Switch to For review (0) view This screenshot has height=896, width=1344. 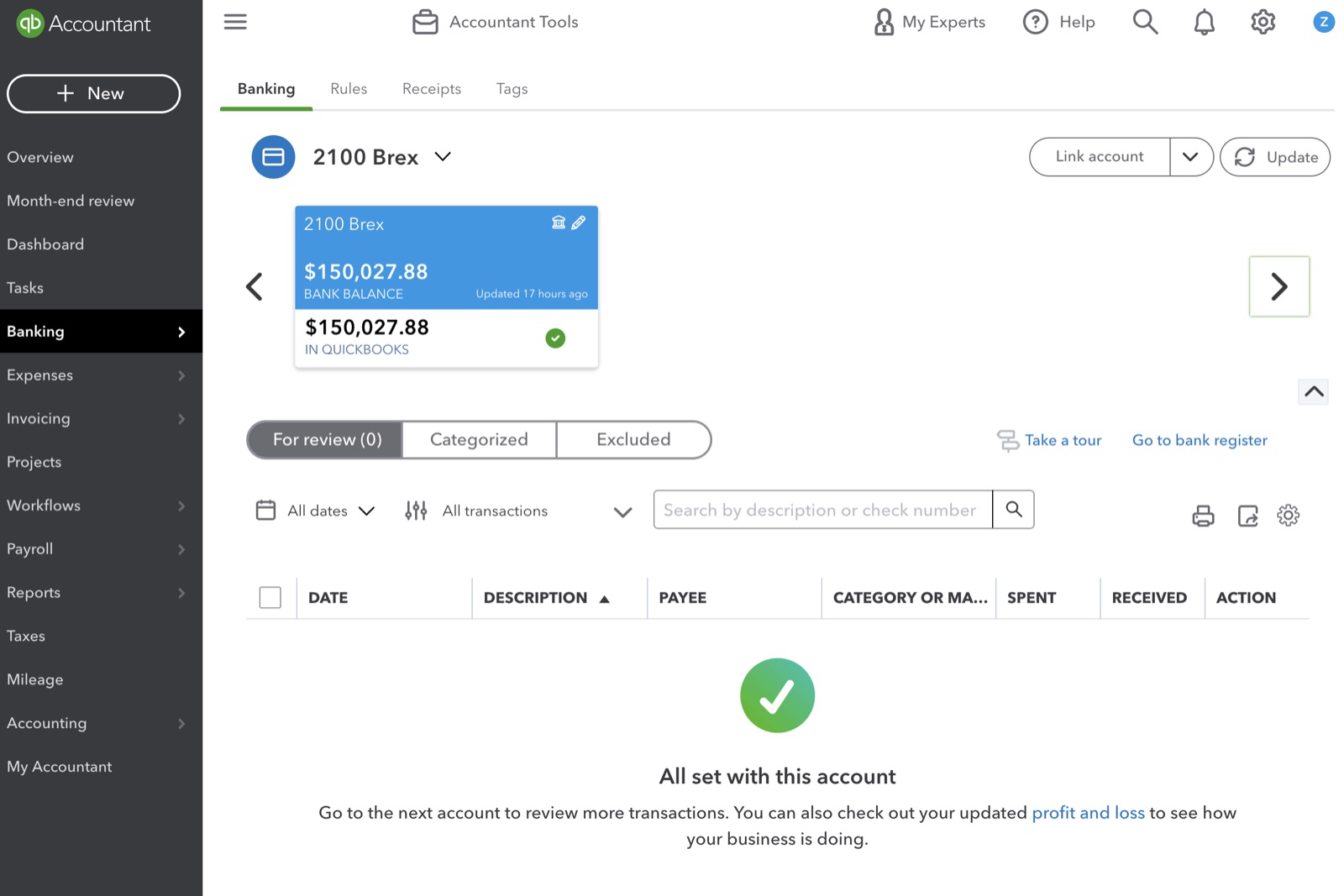click(326, 440)
